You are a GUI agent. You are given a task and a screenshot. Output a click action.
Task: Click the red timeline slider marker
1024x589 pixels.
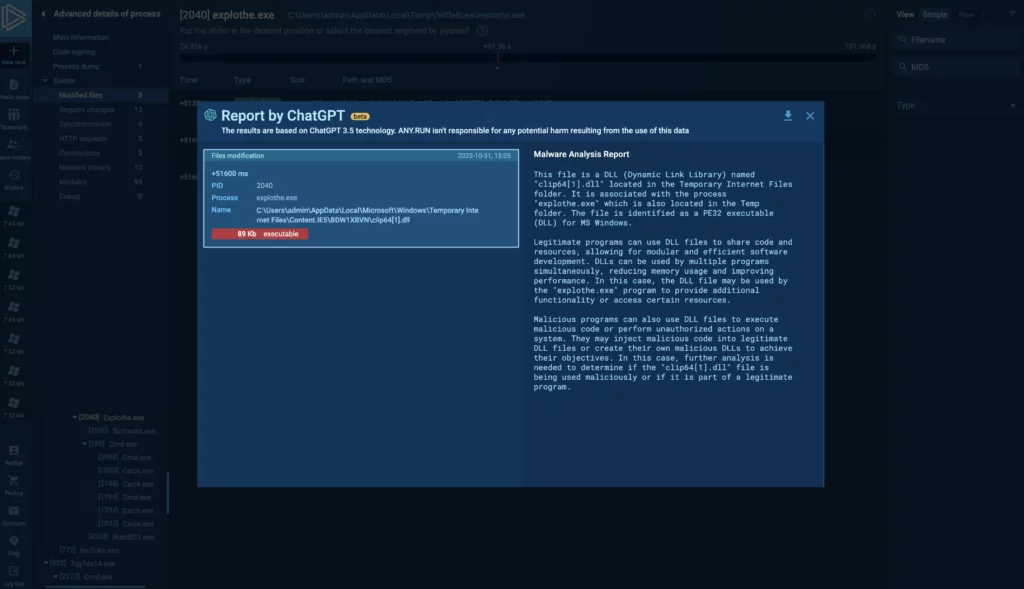(x=497, y=59)
